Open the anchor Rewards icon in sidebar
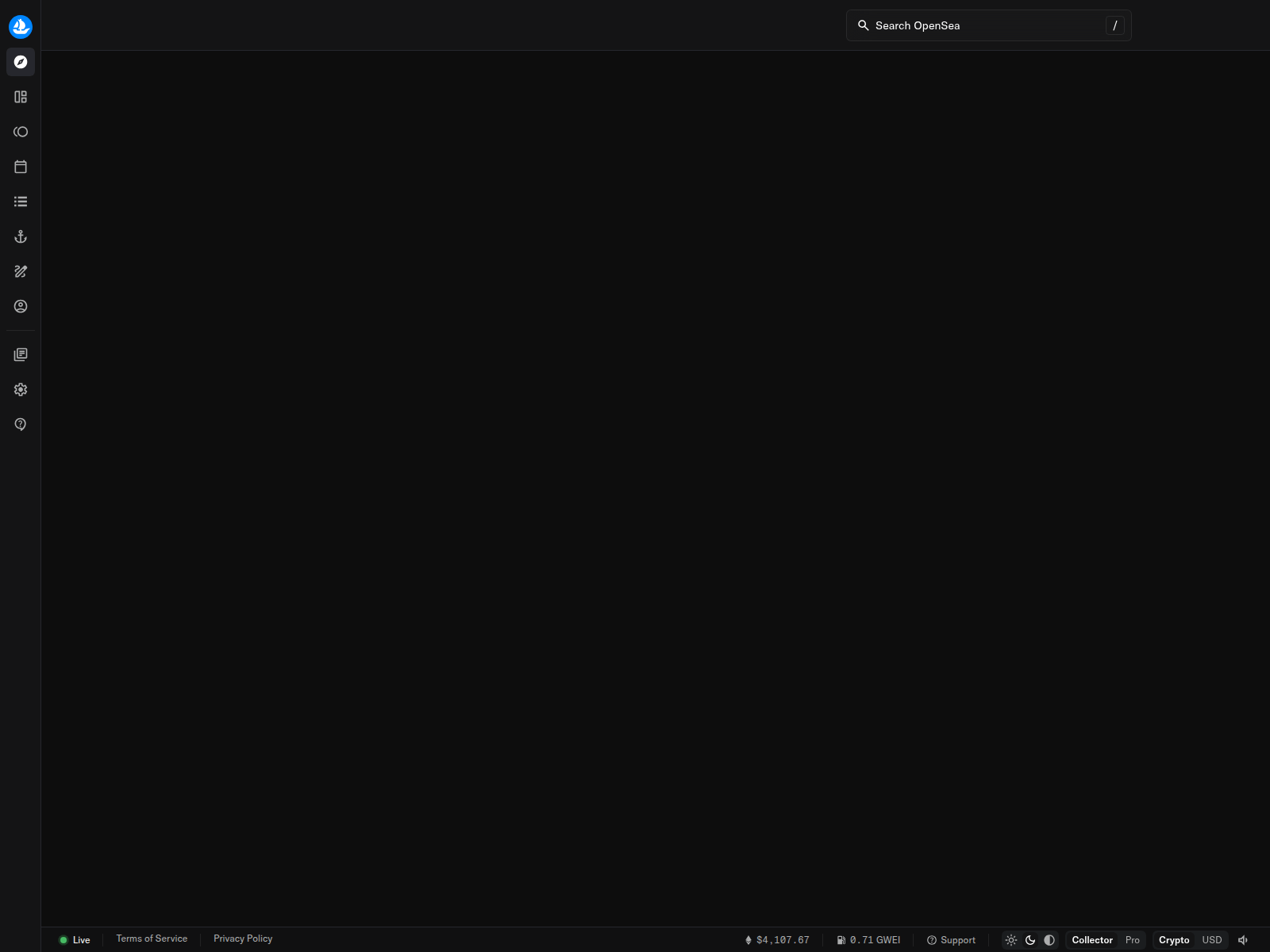1270x952 pixels. (x=21, y=236)
